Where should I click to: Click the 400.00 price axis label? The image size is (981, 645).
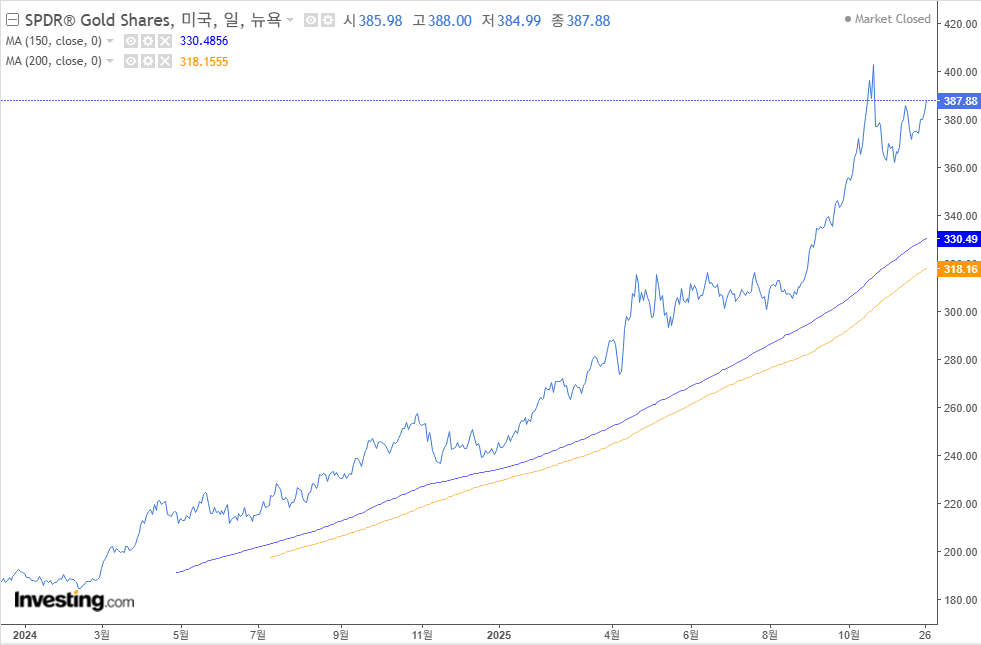pyautogui.click(x=960, y=72)
